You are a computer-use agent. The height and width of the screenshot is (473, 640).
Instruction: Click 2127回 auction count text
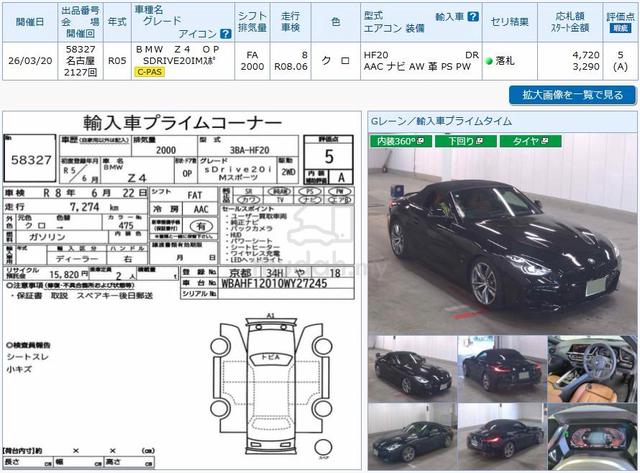[x=80, y=72]
